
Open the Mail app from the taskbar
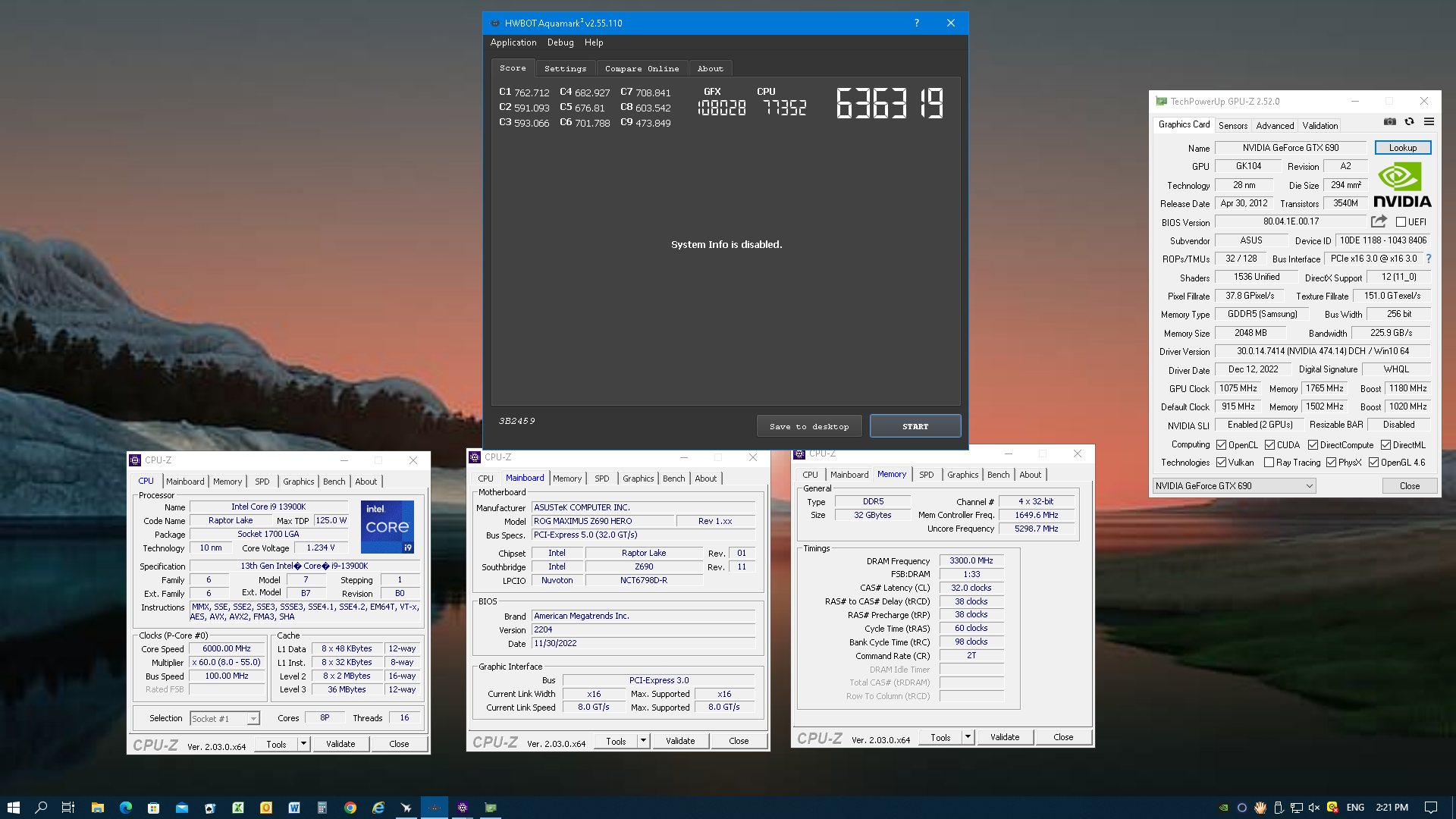[x=182, y=808]
